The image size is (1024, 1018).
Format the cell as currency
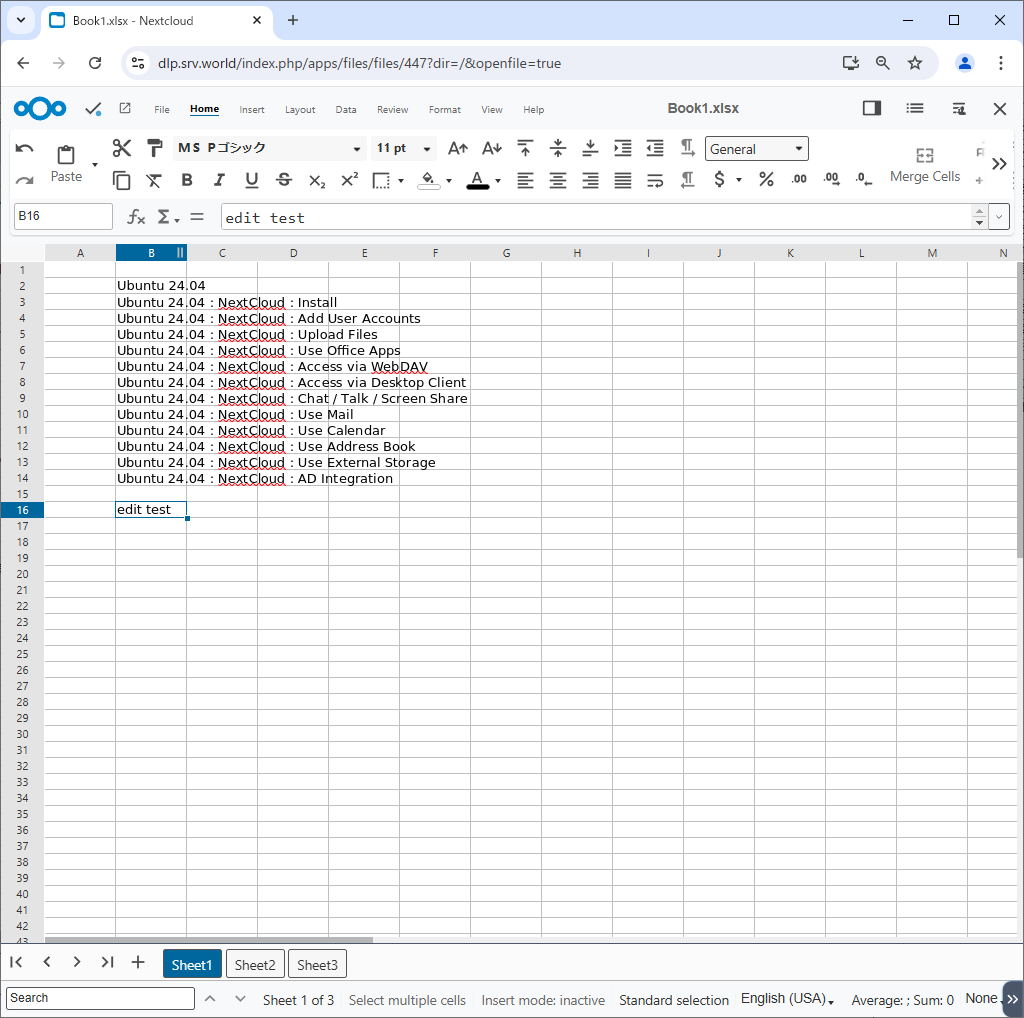pos(719,179)
